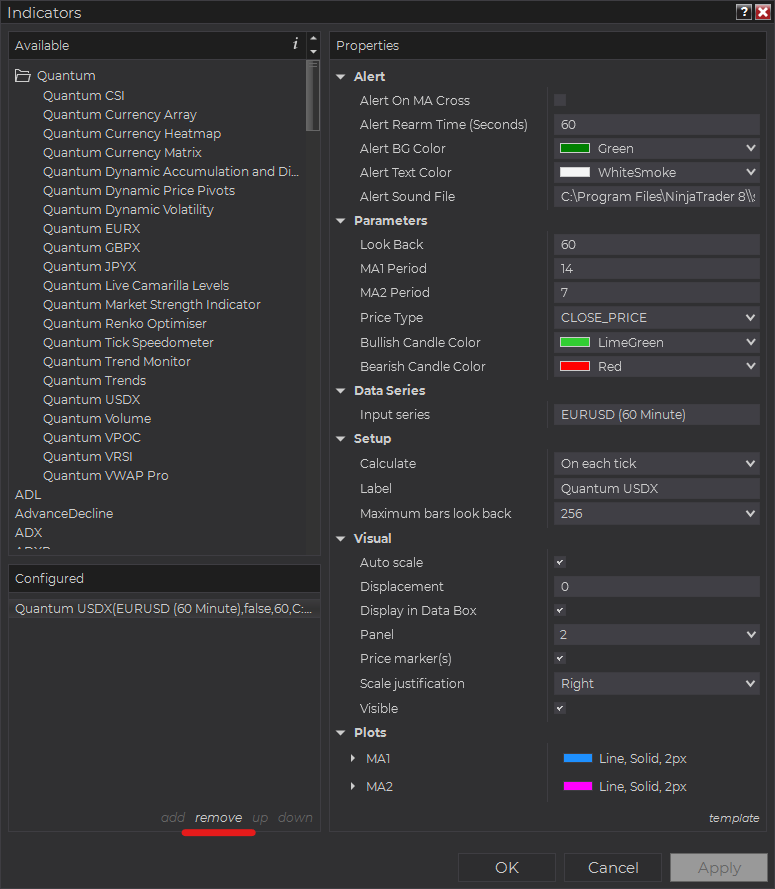Click the Look Back input field
The width and height of the screenshot is (775, 889).
pos(657,244)
